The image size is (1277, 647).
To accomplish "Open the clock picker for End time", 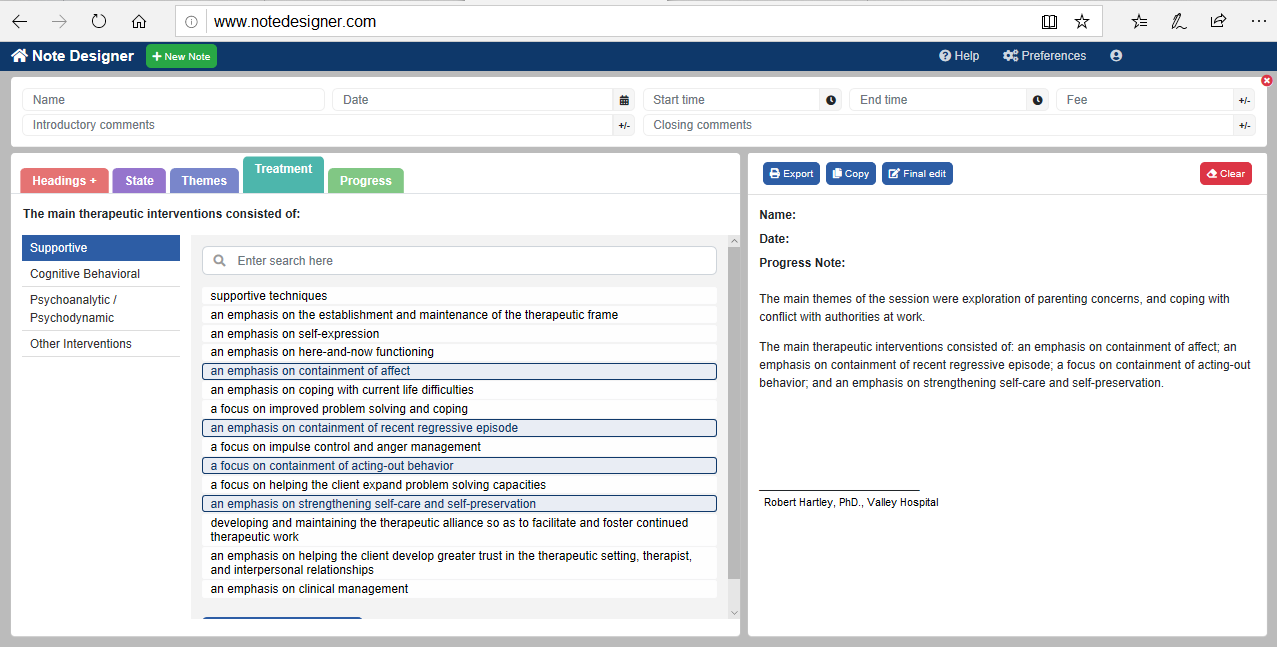I will [x=1037, y=100].
